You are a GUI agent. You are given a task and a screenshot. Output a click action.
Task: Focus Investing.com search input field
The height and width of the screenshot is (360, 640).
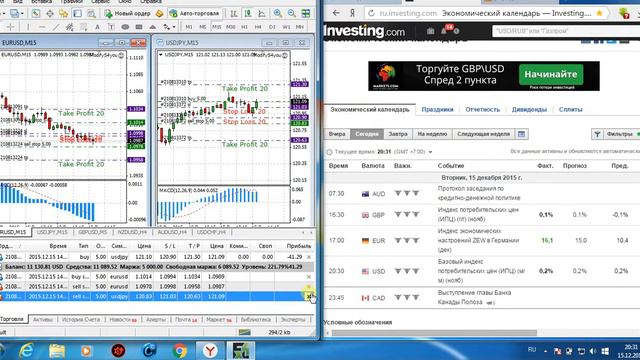(x=566, y=31)
